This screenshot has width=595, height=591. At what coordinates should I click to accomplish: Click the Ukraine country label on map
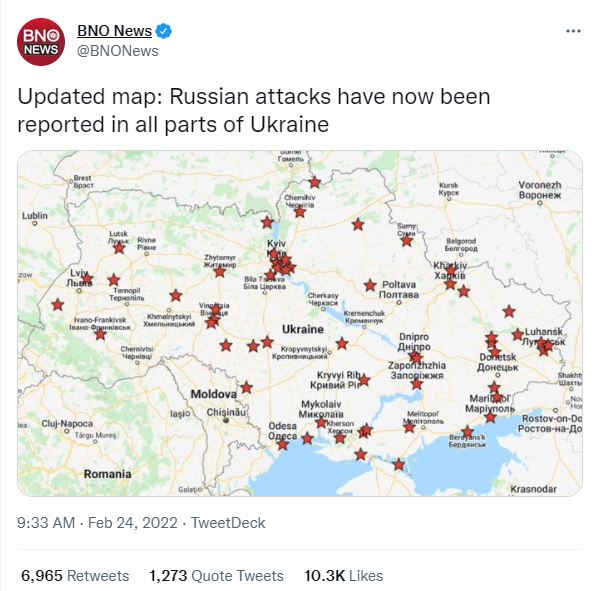303,329
